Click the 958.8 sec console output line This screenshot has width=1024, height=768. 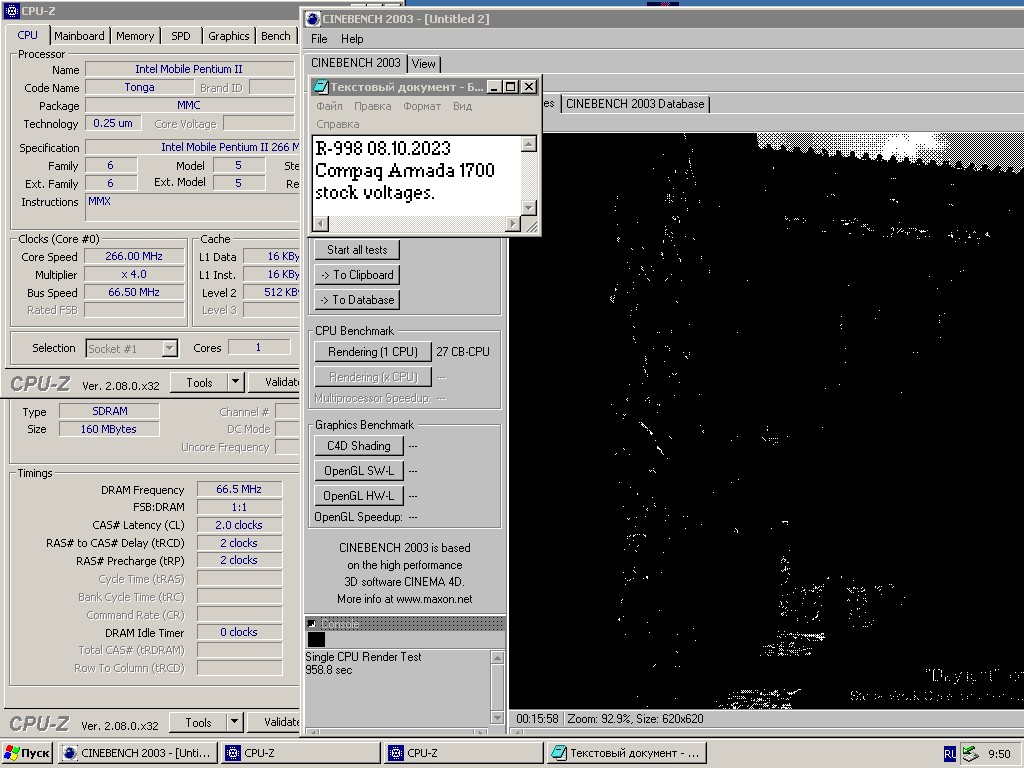[328, 670]
